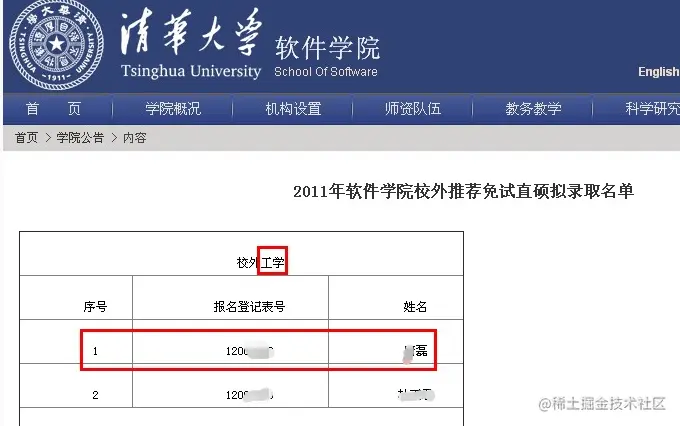Select the 校外工学 table header text
Image resolution: width=680 pixels, height=426 pixels.
[x=260, y=262]
